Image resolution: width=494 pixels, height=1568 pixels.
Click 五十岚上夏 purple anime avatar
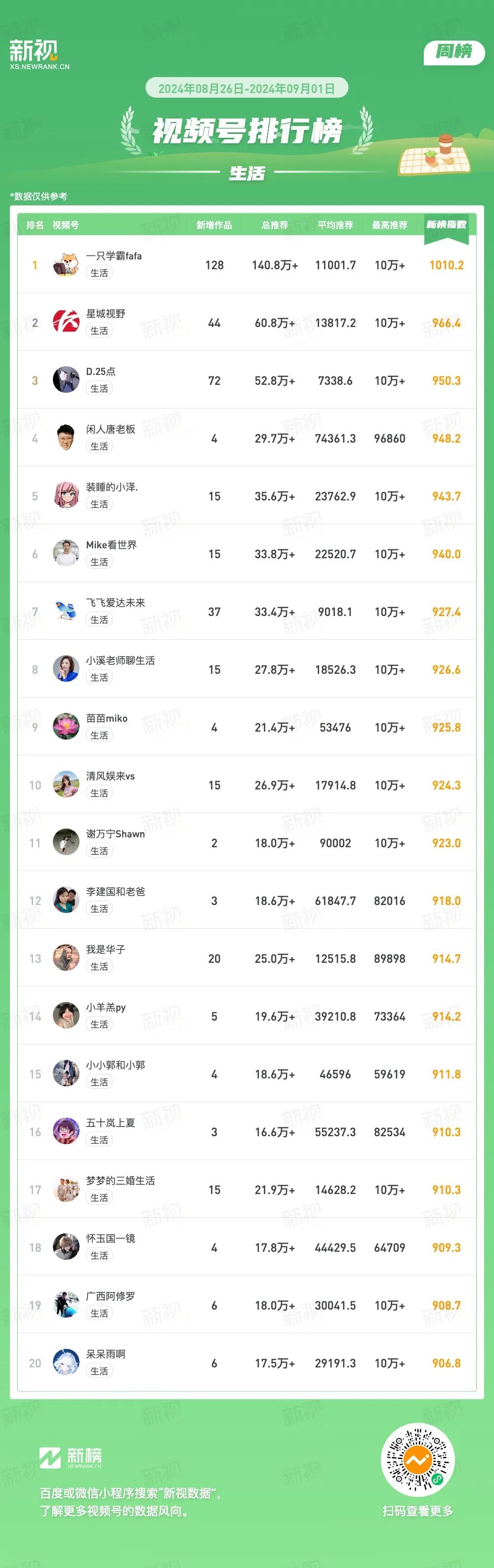pos(66,1132)
